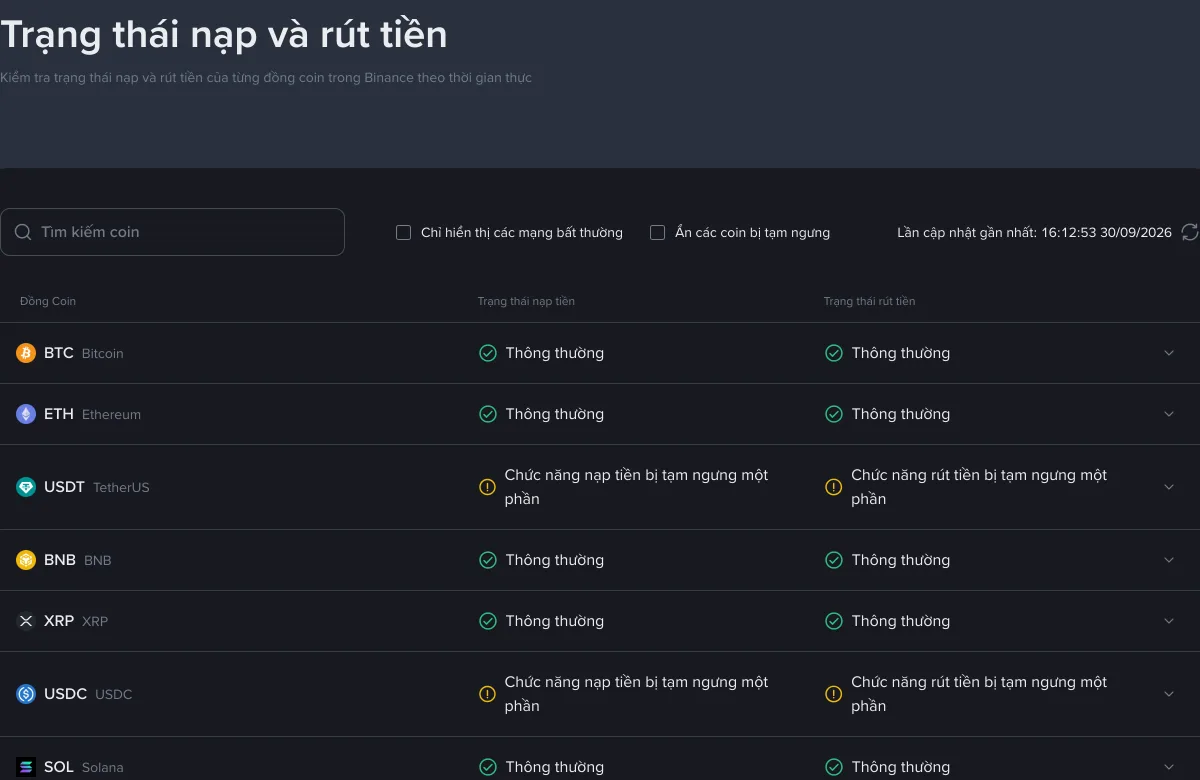Click the BNB coin logo icon
This screenshot has width=1200, height=780.
coord(26,560)
